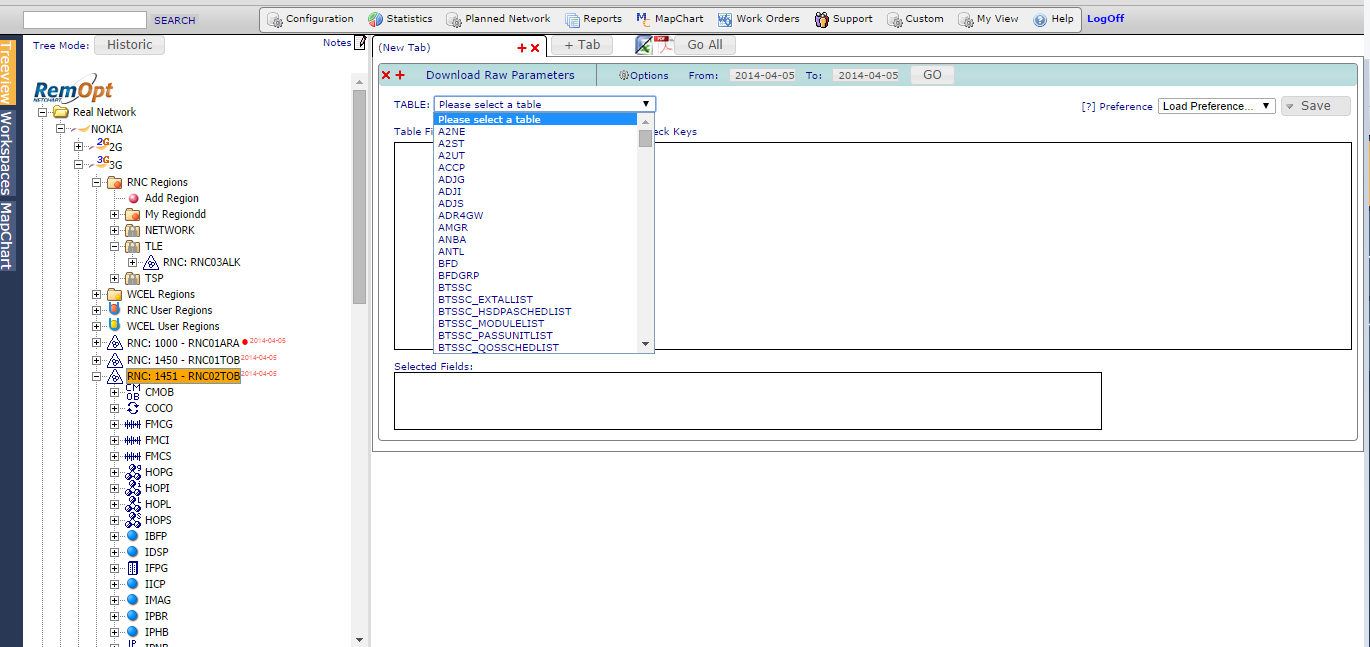Open the Statistics toolbar item
This screenshot has width=1370, height=647.
(400, 19)
